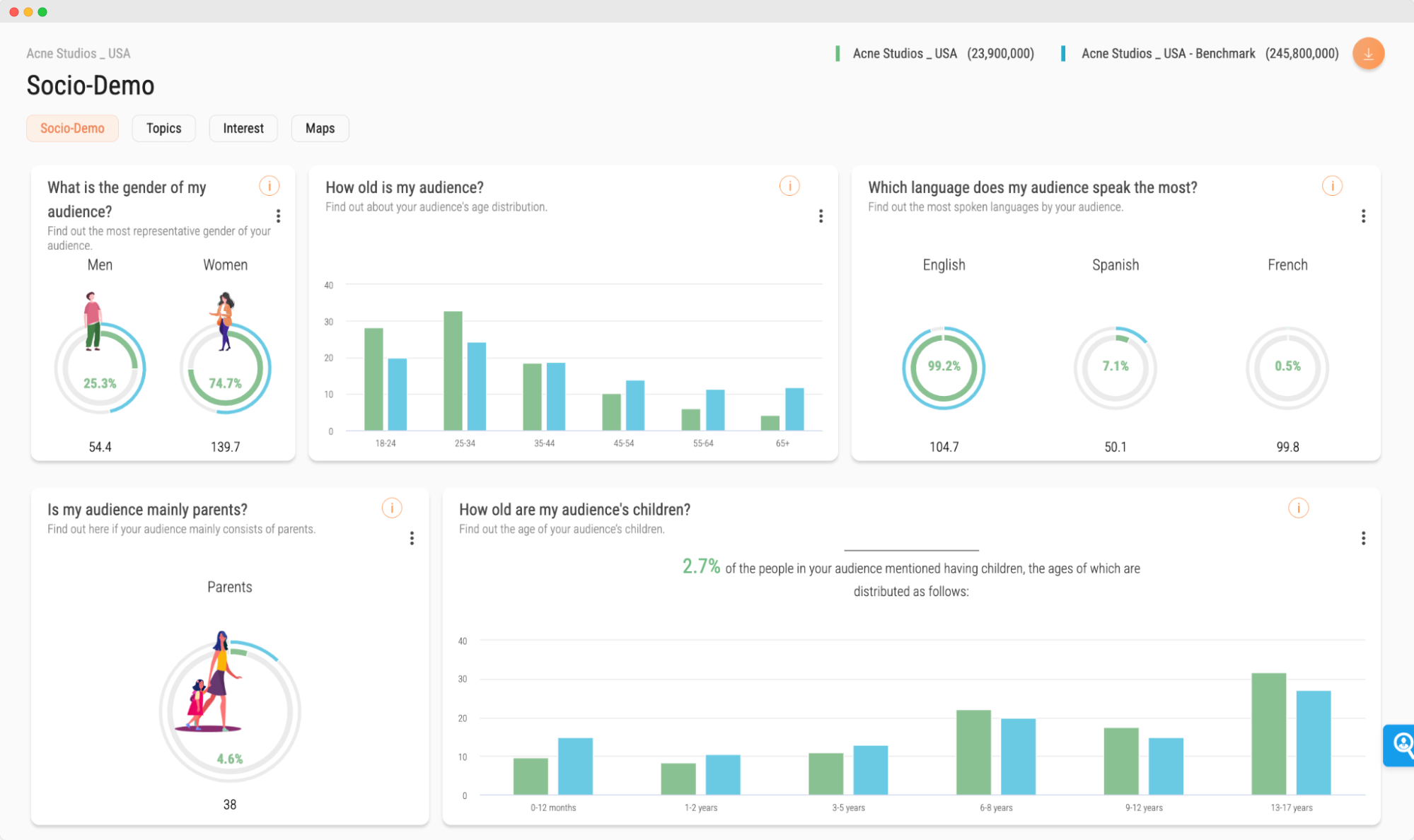Click the Women 74.7% gauge
The image size is (1414, 840).
pyautogui.click(x=225, y=368)
